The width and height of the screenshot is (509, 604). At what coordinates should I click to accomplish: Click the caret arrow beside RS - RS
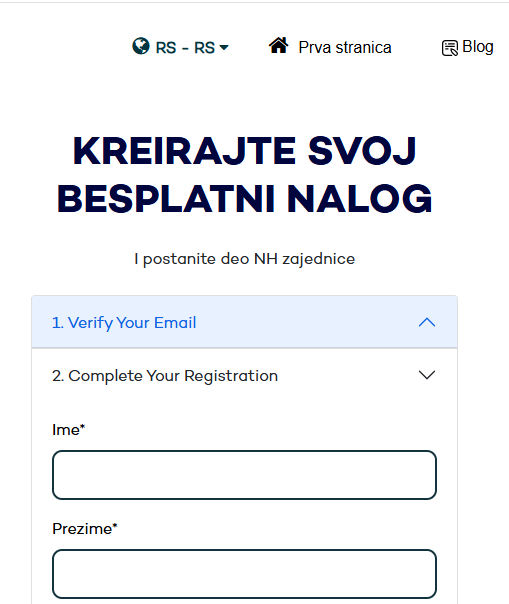coord(224,48)
